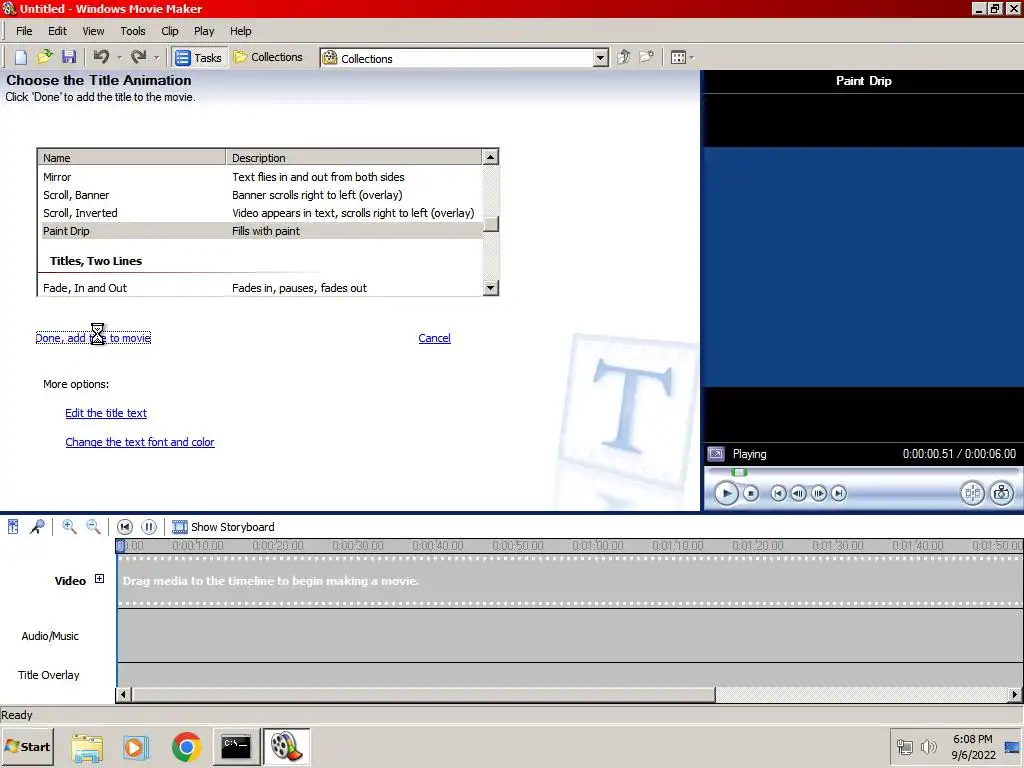The height and width of the screenshot is (768, 1024).
Task: Open Change the text font and color
Action: (140, 442)
